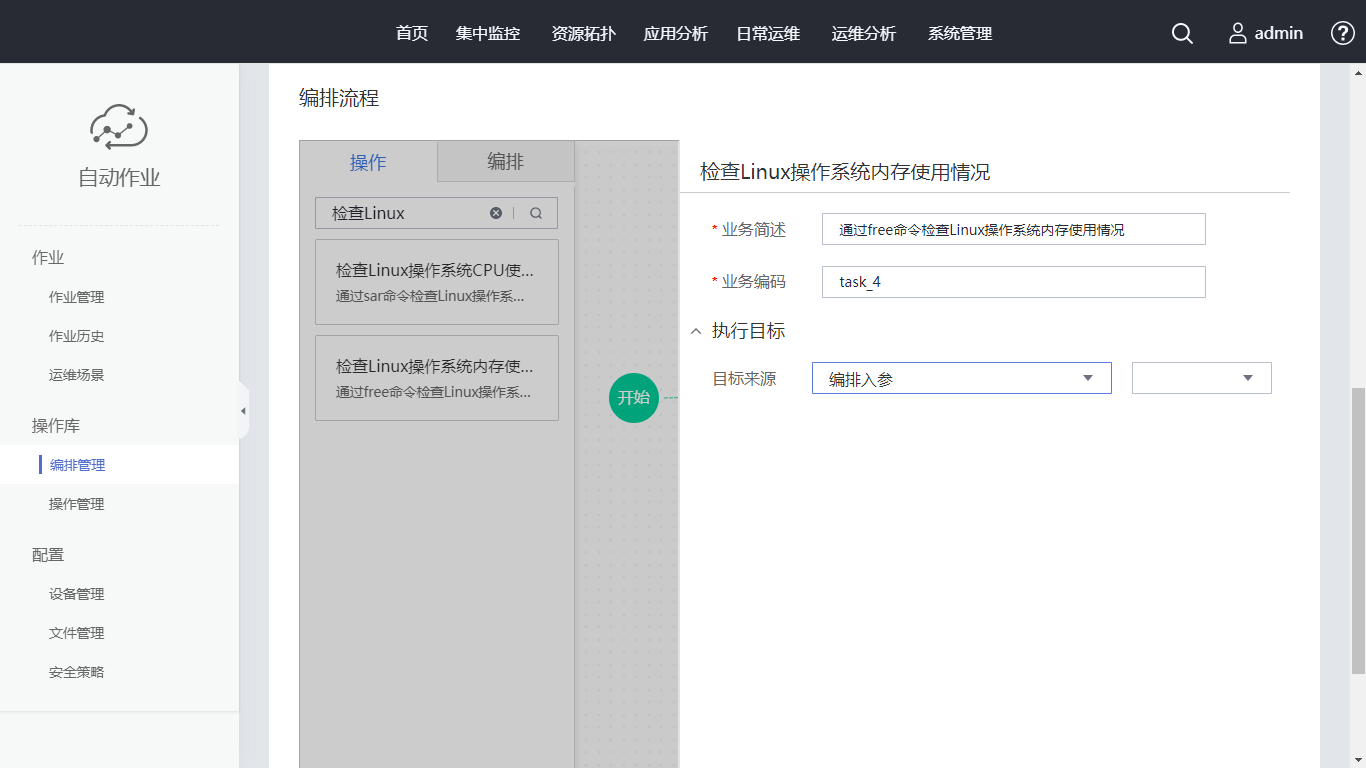Image resolution: width=1366 pixels, height=768 pixels.
Task: Collapse the left sidebar with arrow handle
Action: click(243, 411)
